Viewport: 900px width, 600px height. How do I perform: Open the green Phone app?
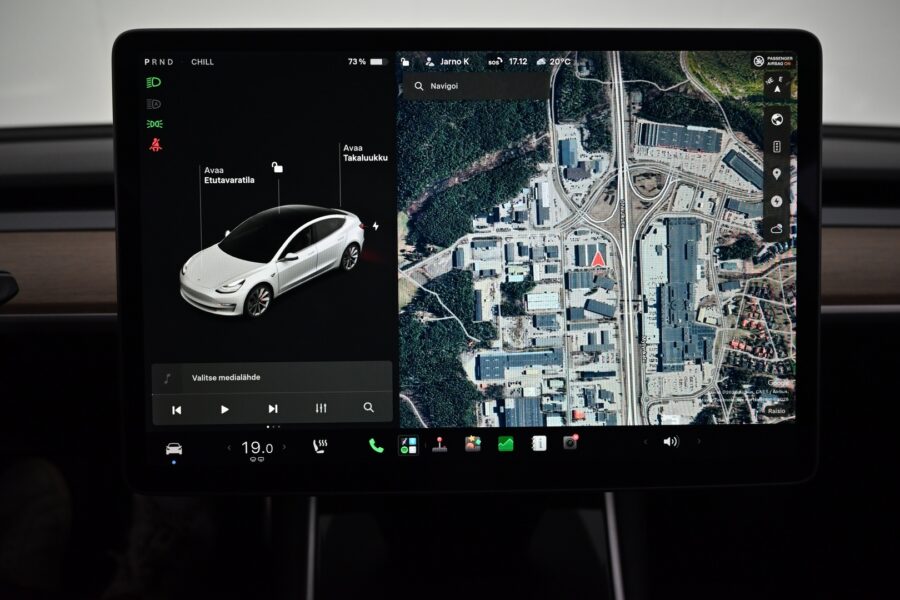(376, 446)
